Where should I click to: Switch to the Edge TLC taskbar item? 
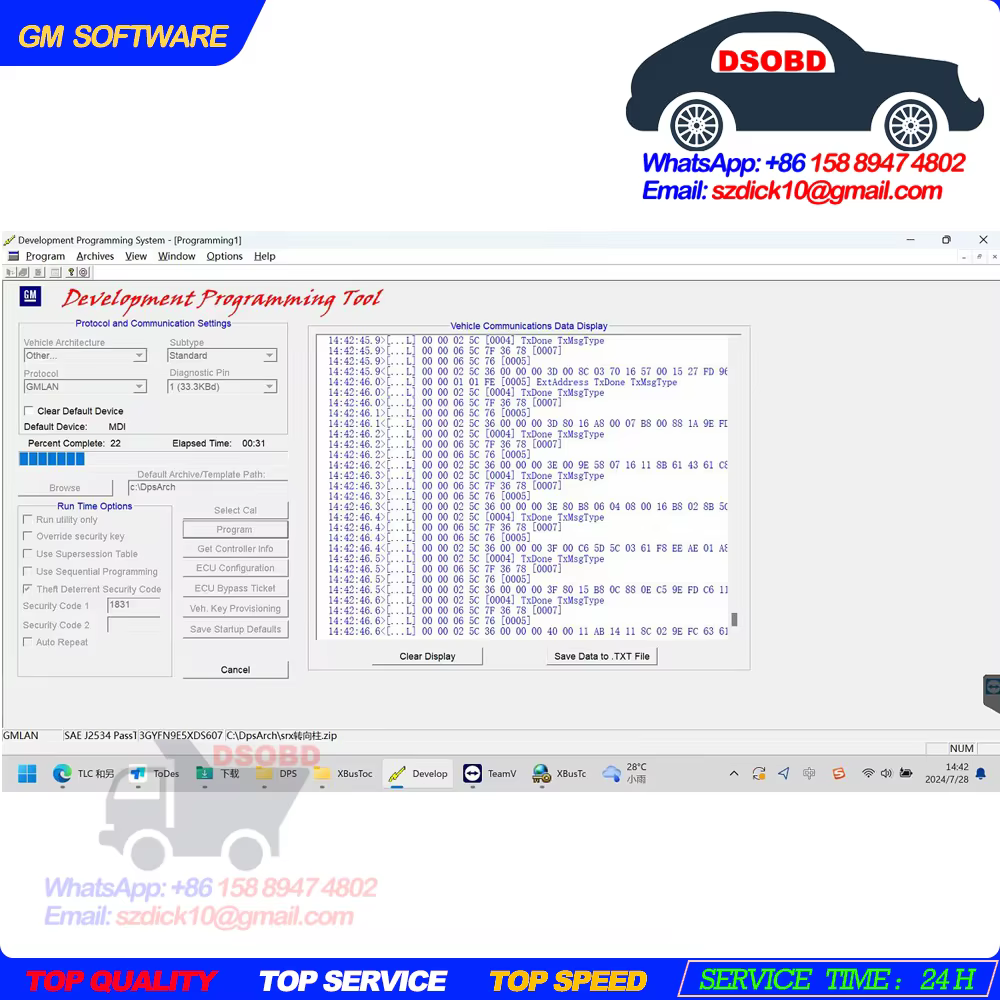pos(83,774)
